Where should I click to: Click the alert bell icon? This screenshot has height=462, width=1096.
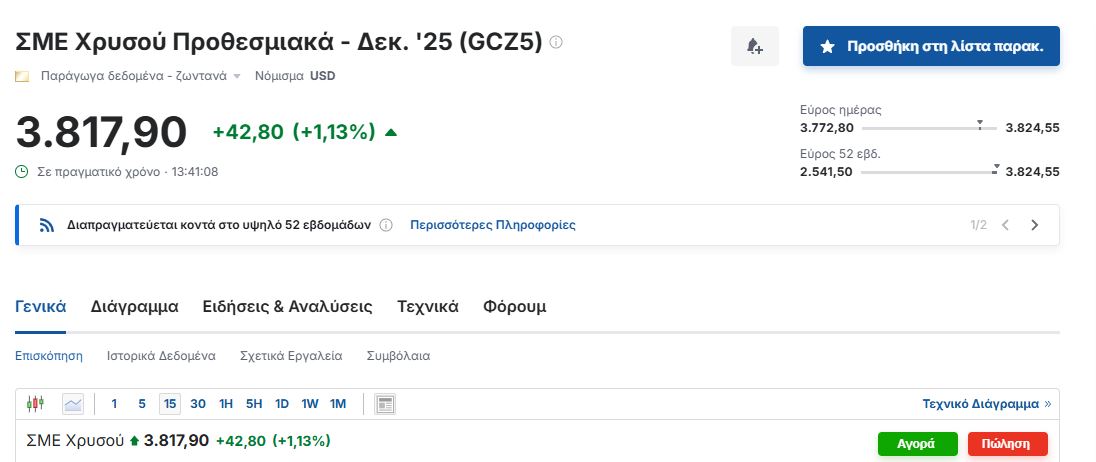tap(755, 46)
